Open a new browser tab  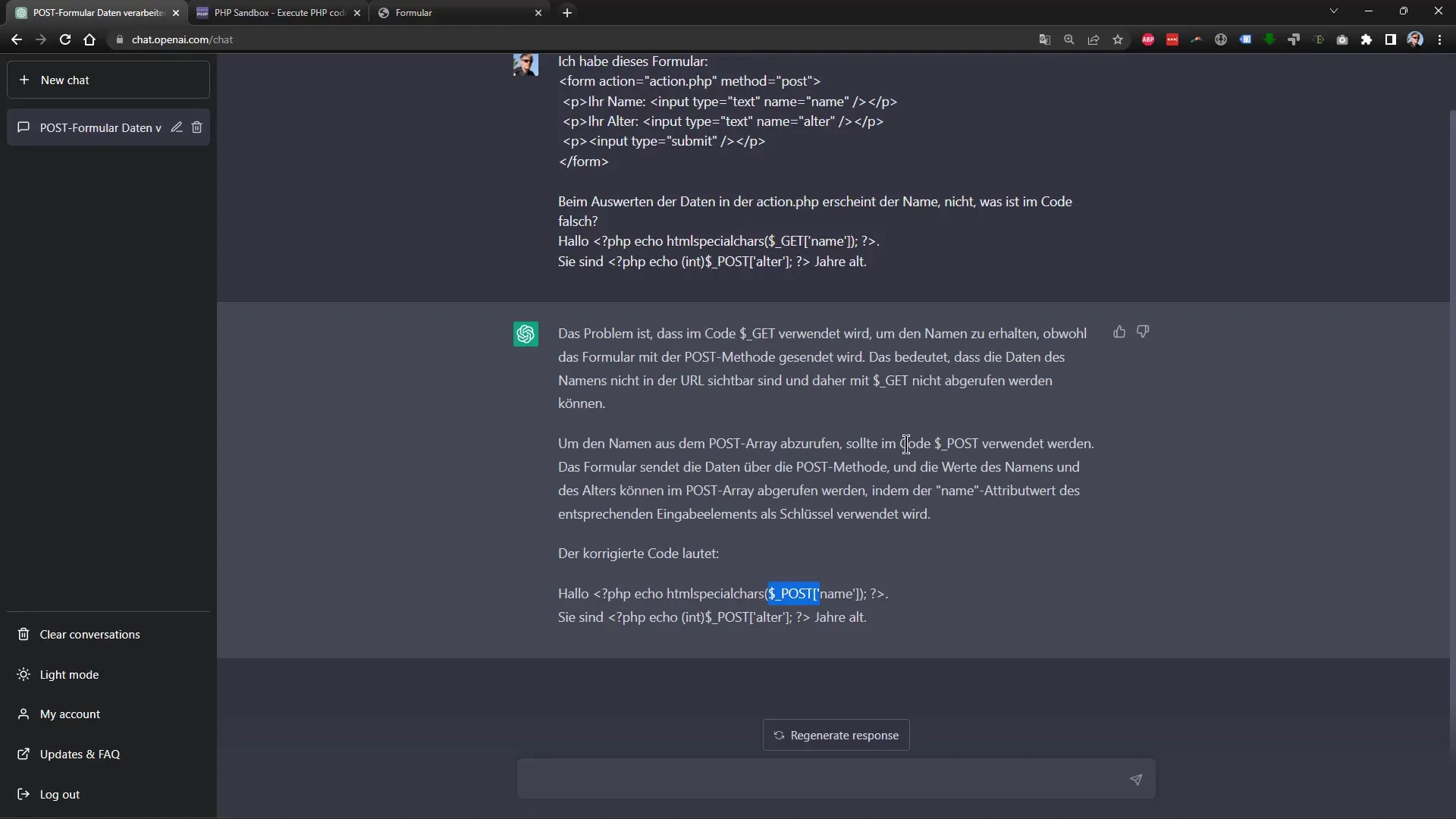click(x=567, y=13)
